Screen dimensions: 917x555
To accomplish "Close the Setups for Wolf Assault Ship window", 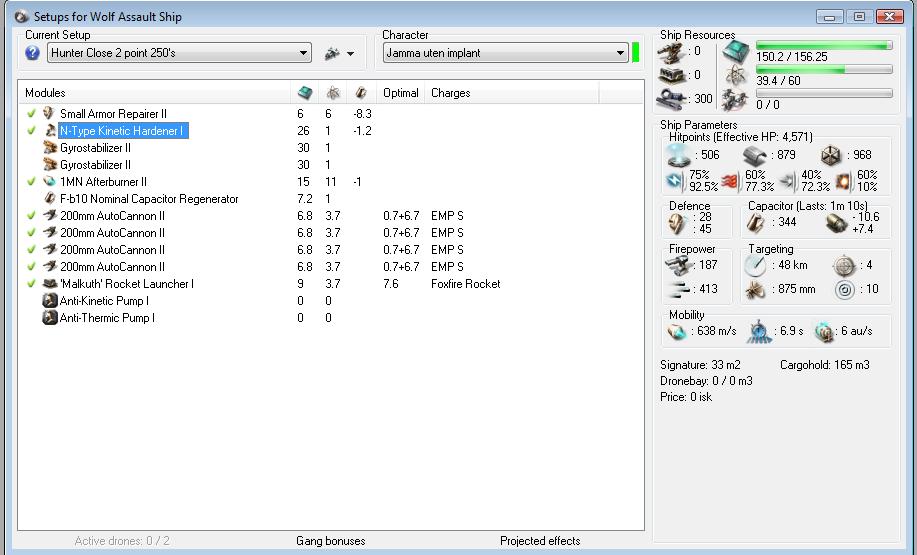I will (890, 17).
